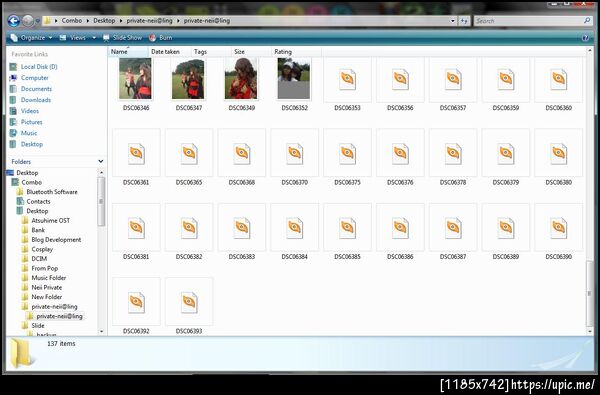
Task: Click the Refresh button beside address bar
Action: pos(464,21)
